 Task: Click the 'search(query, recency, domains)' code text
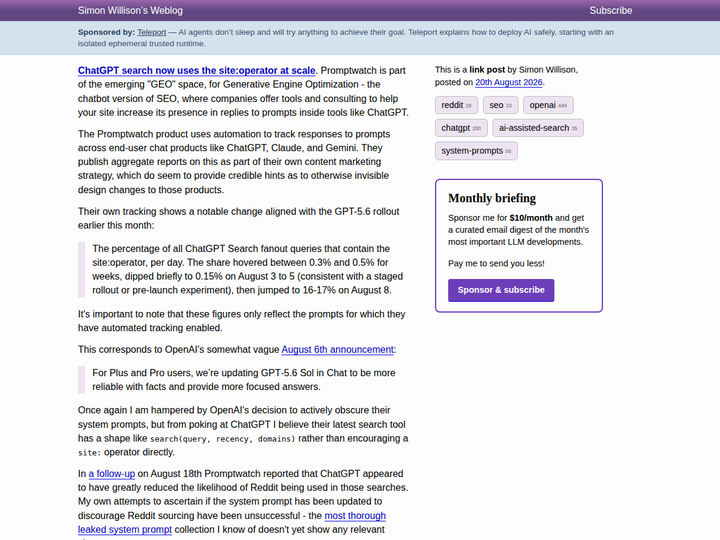click(223, 439)
